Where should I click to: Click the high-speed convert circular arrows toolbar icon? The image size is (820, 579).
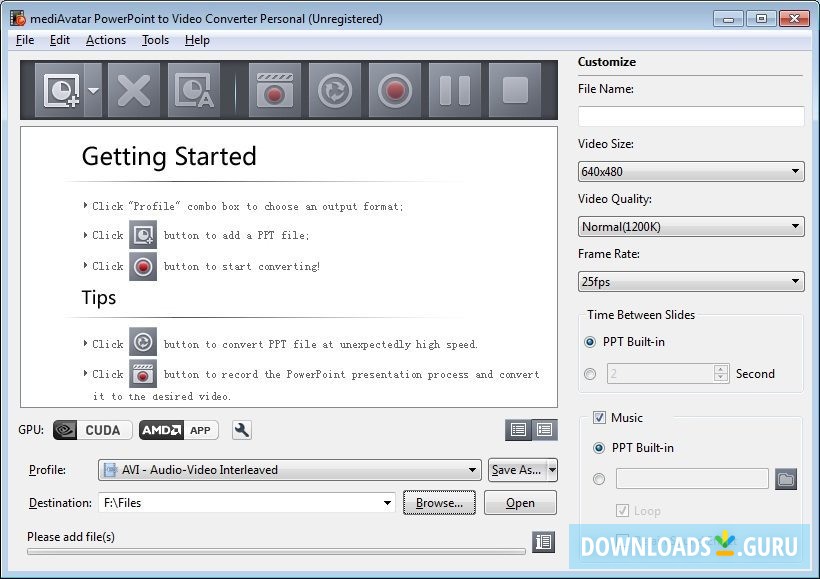point(335,90)
